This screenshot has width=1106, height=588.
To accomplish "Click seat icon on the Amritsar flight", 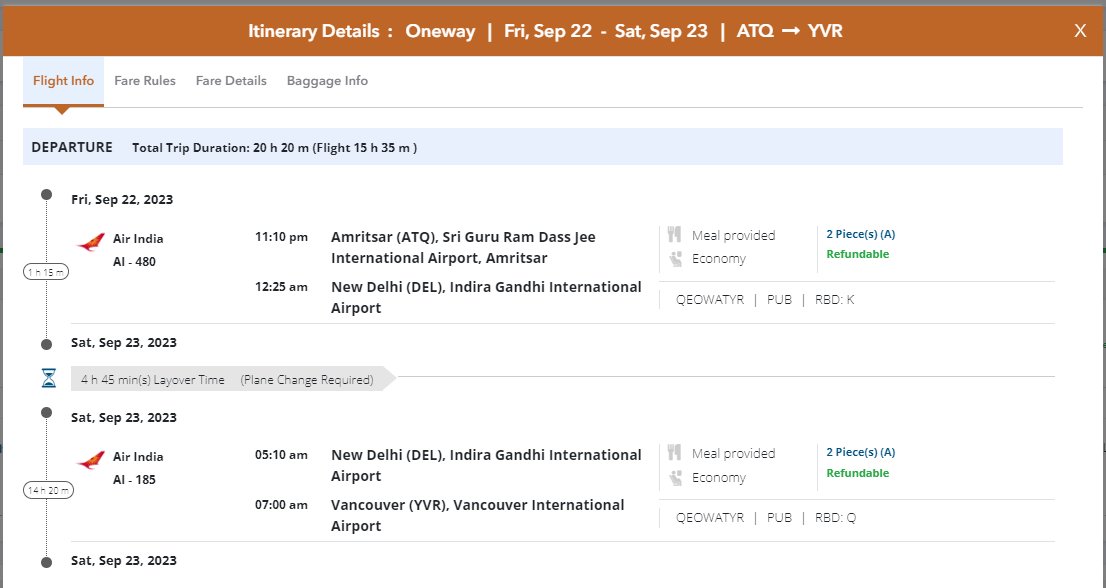I will point(675,259).
